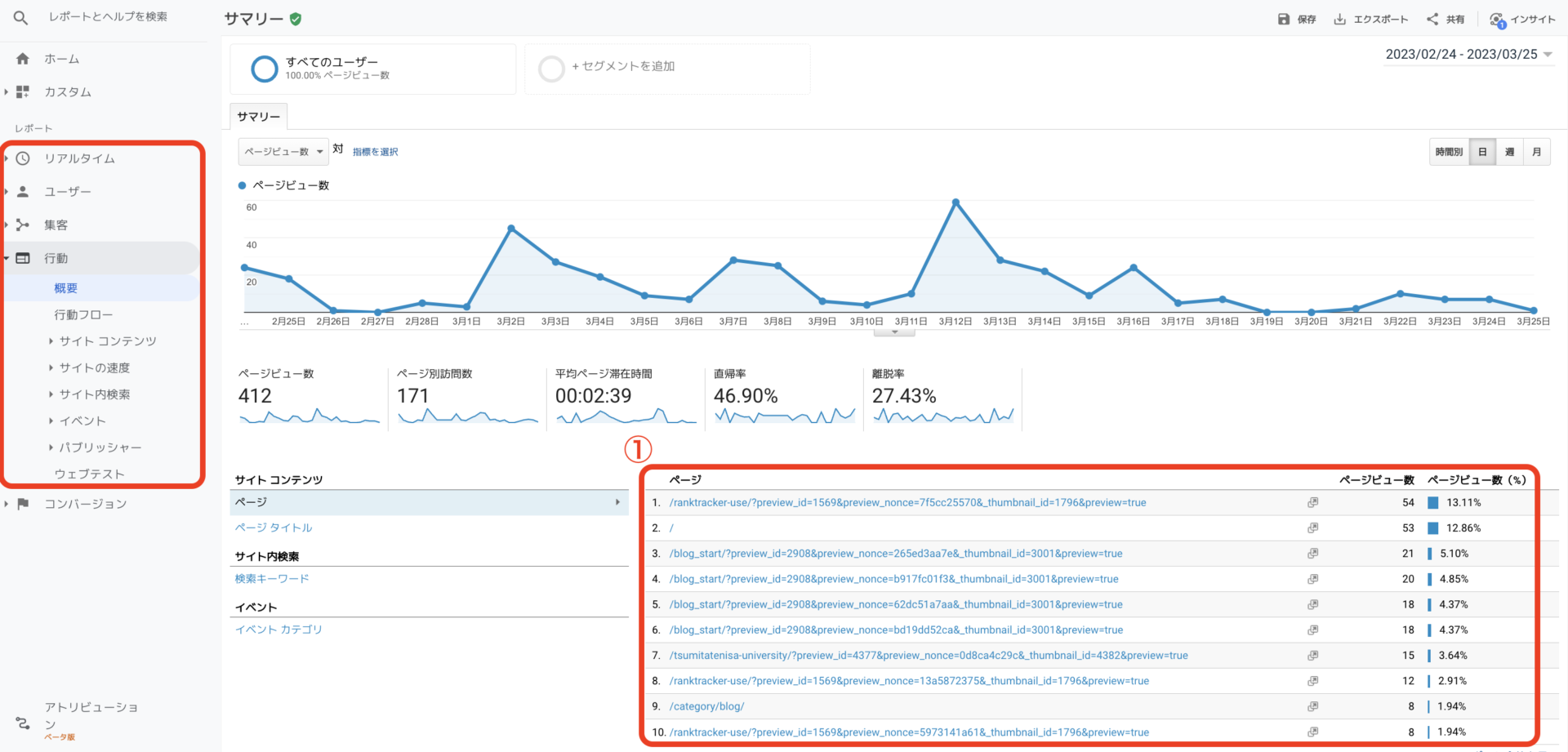This screenshot has width=1568, height=752.
Task: Open the 概要 overview menu item
Action: click(66, 288)
